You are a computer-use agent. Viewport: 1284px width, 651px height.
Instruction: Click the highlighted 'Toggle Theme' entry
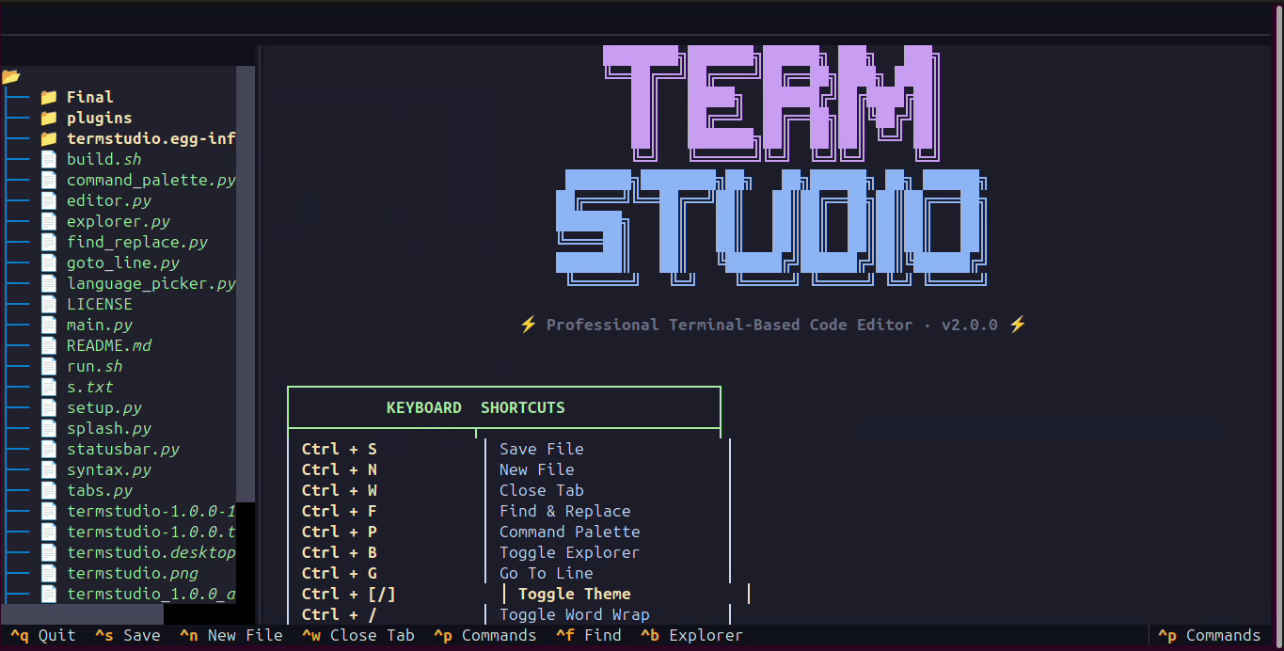[574, 594]
